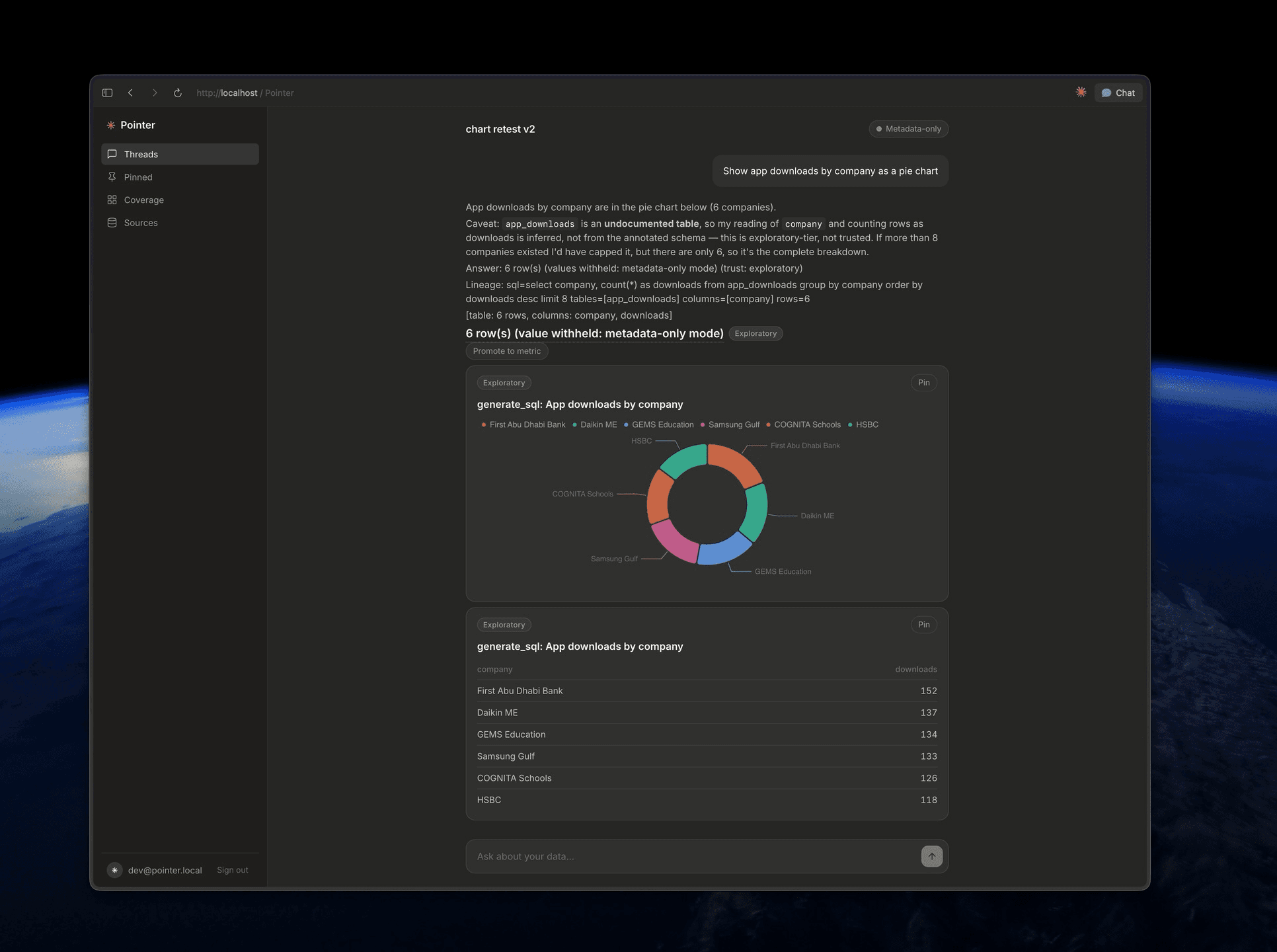This screenshot has height=952, width=1277.
Task: Open Coverage in the sidebar
Action: 180,200
